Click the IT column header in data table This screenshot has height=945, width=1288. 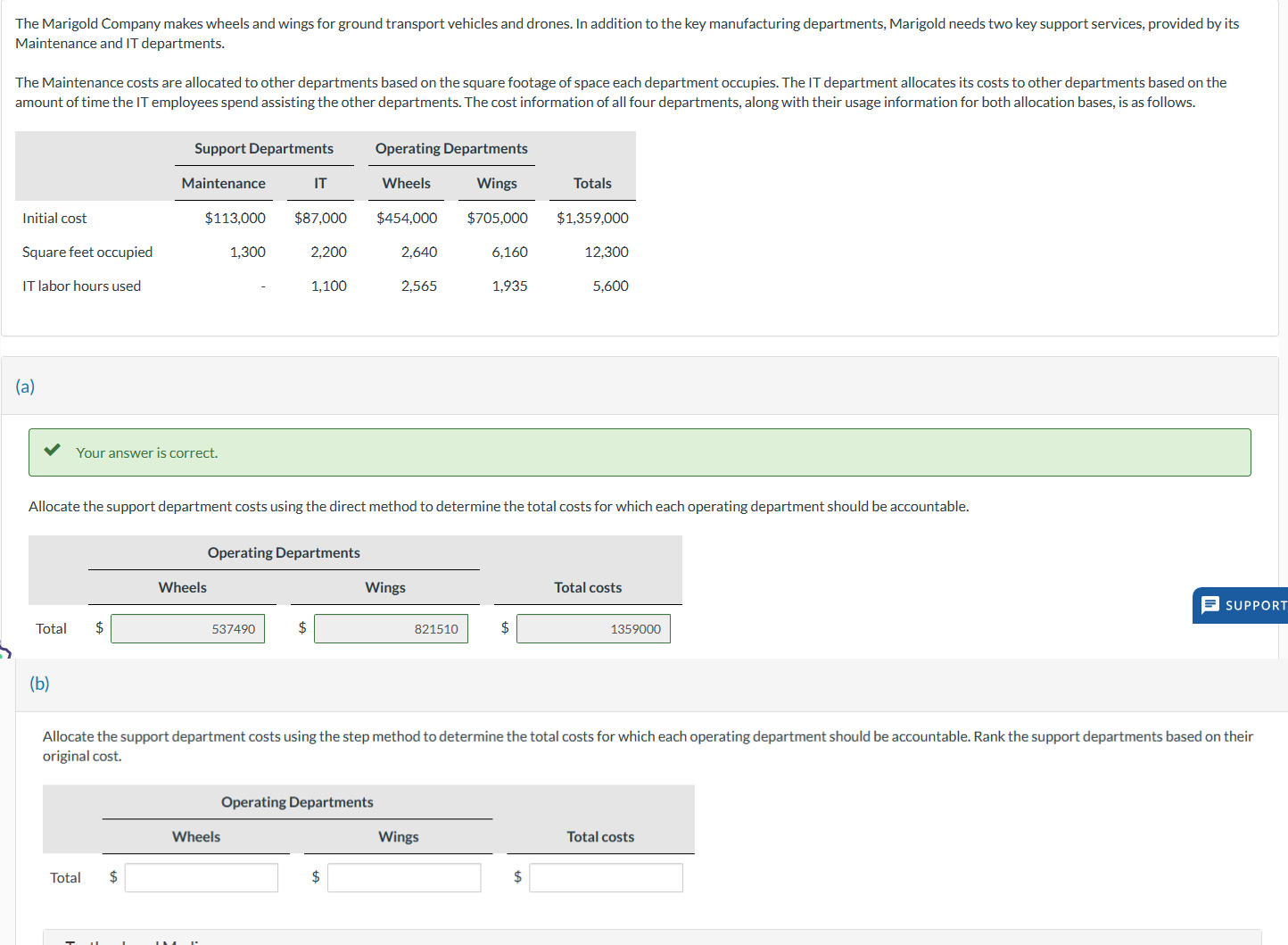pos(320,183)
